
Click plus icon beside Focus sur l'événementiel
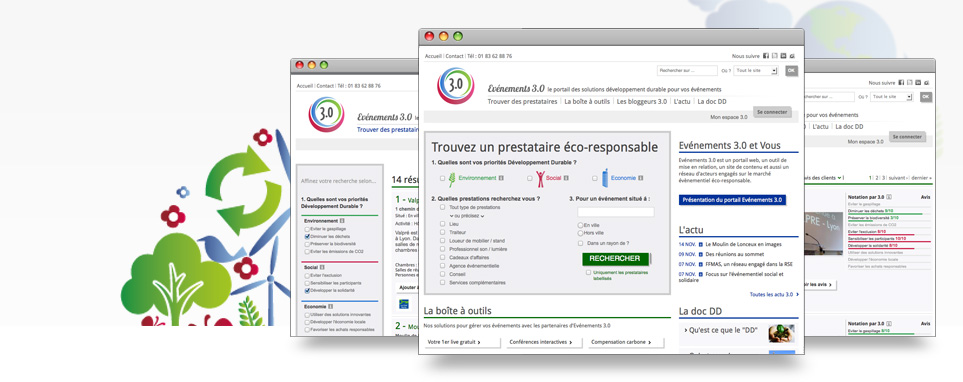(x=701, y=274)
